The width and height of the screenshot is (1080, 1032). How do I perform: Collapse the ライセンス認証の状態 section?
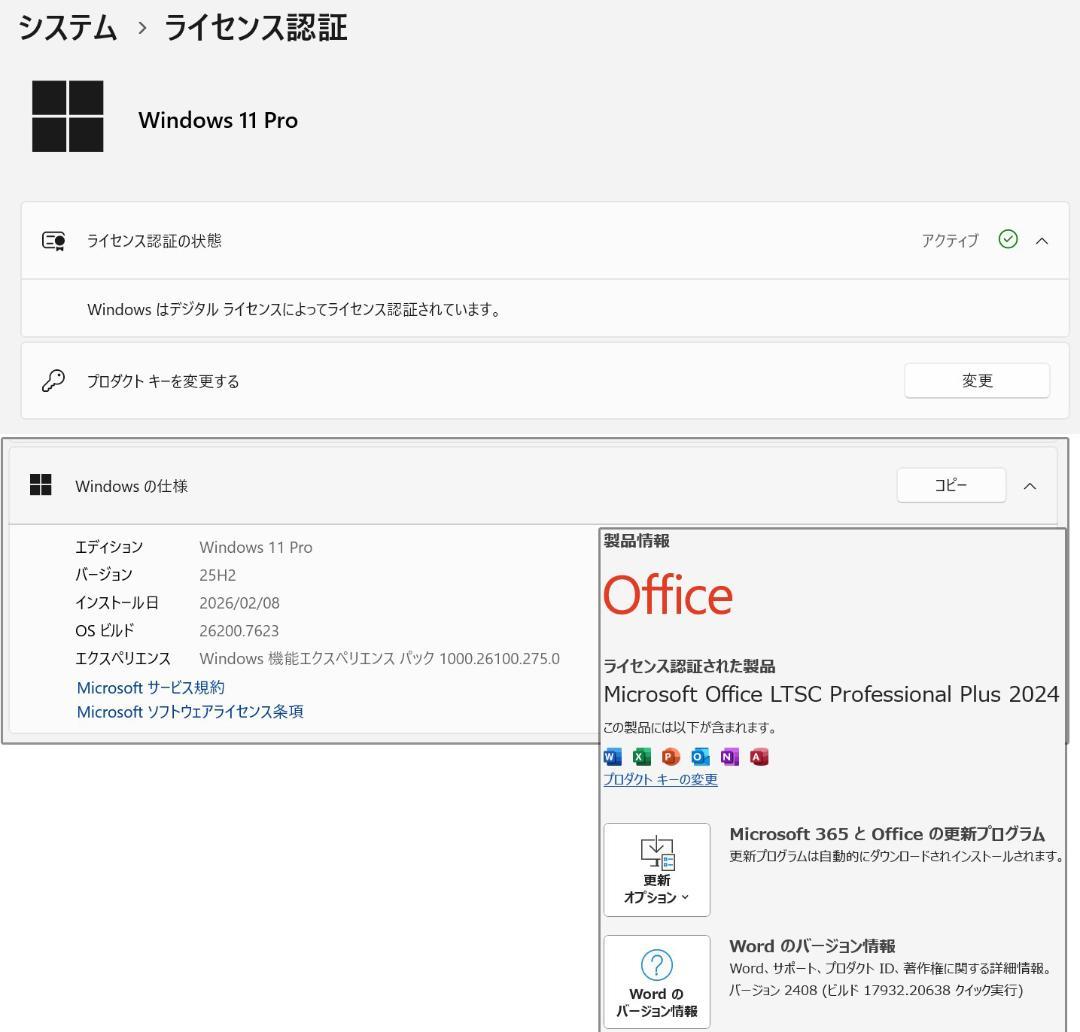pyautogui.click(x=1042, y=240)
